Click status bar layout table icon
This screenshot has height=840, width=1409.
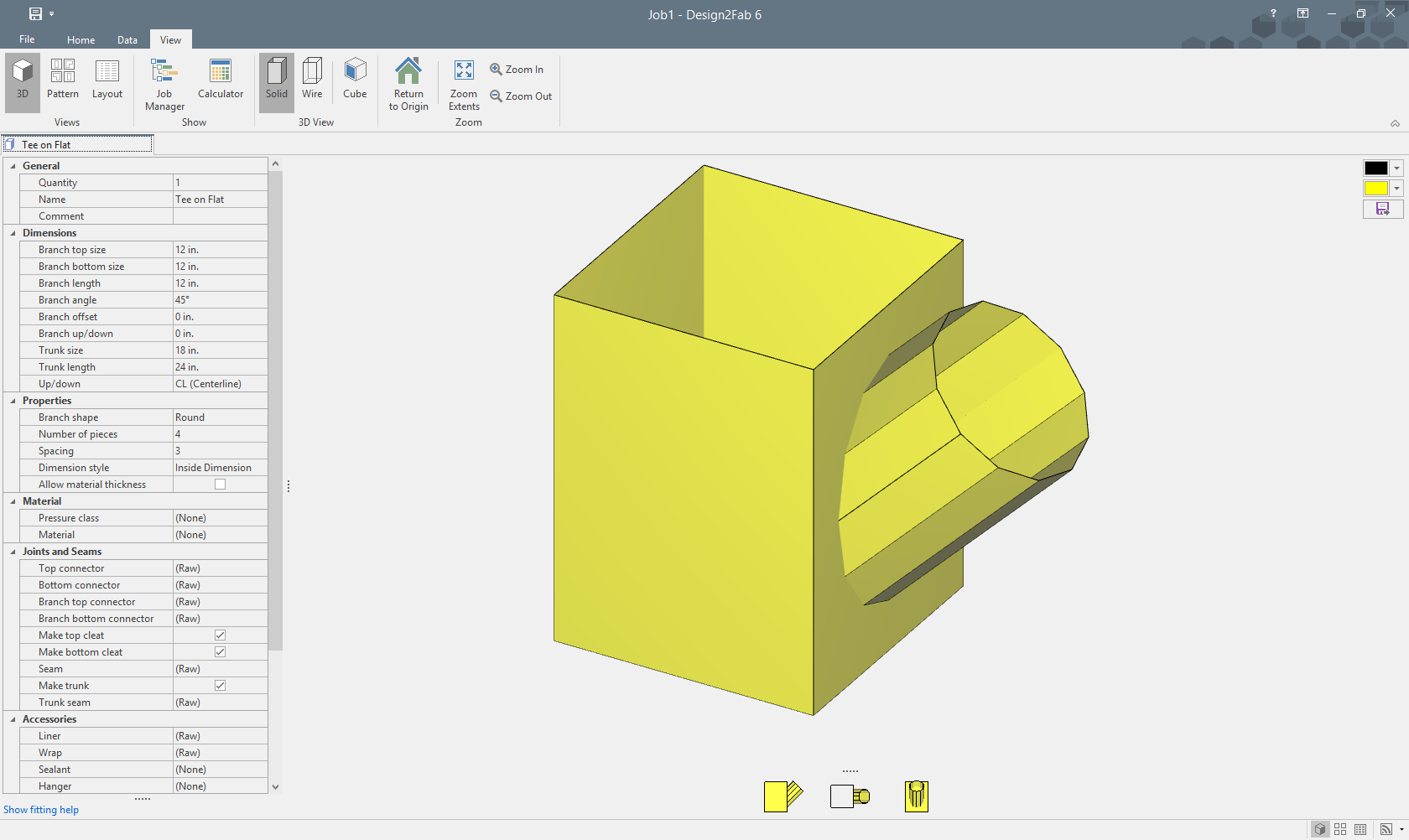[x=1360, y=829]
